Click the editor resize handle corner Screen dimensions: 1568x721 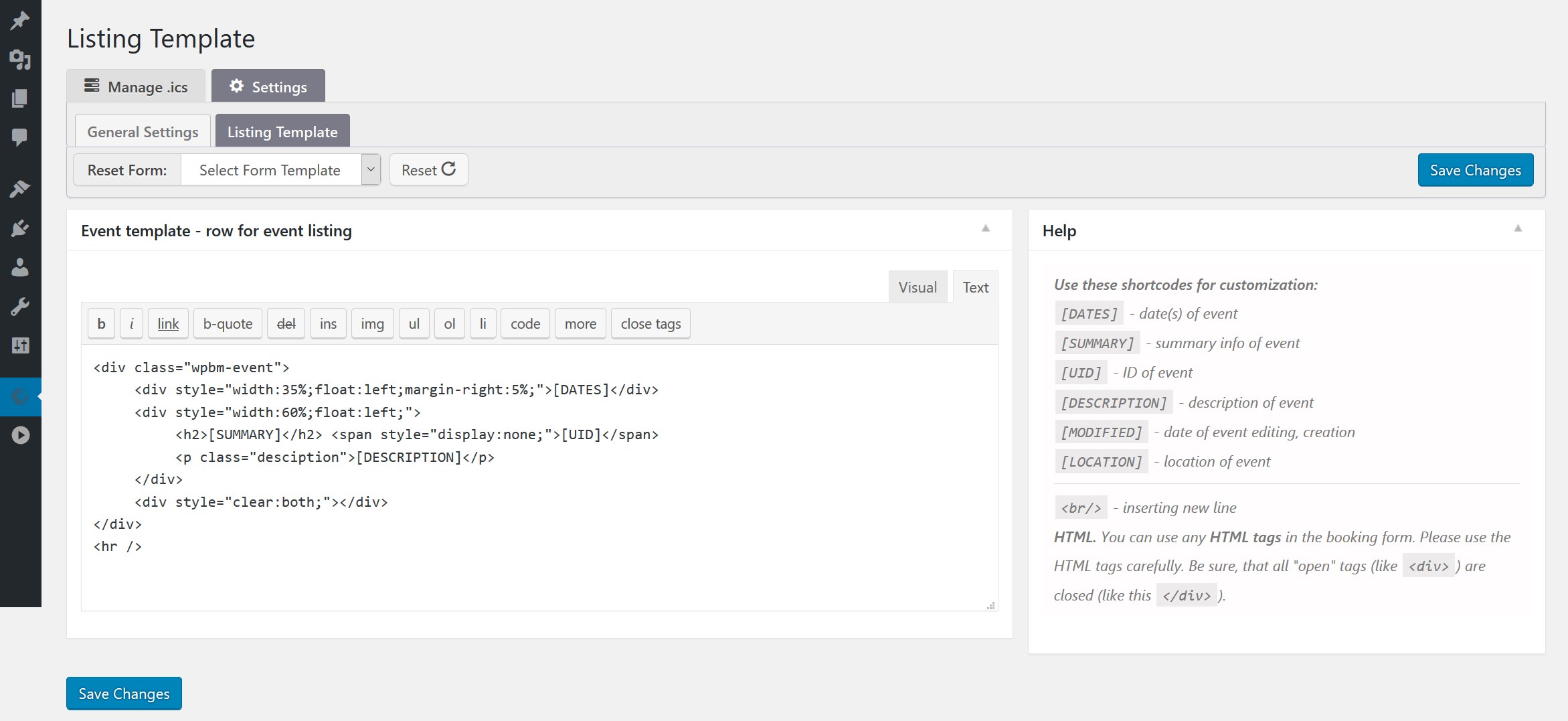click(991, 605)
